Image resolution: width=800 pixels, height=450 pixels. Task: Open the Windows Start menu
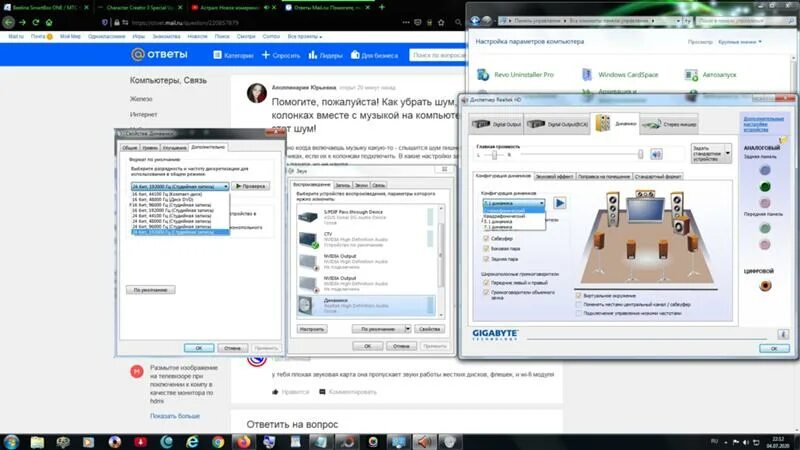tap(11, 442)
